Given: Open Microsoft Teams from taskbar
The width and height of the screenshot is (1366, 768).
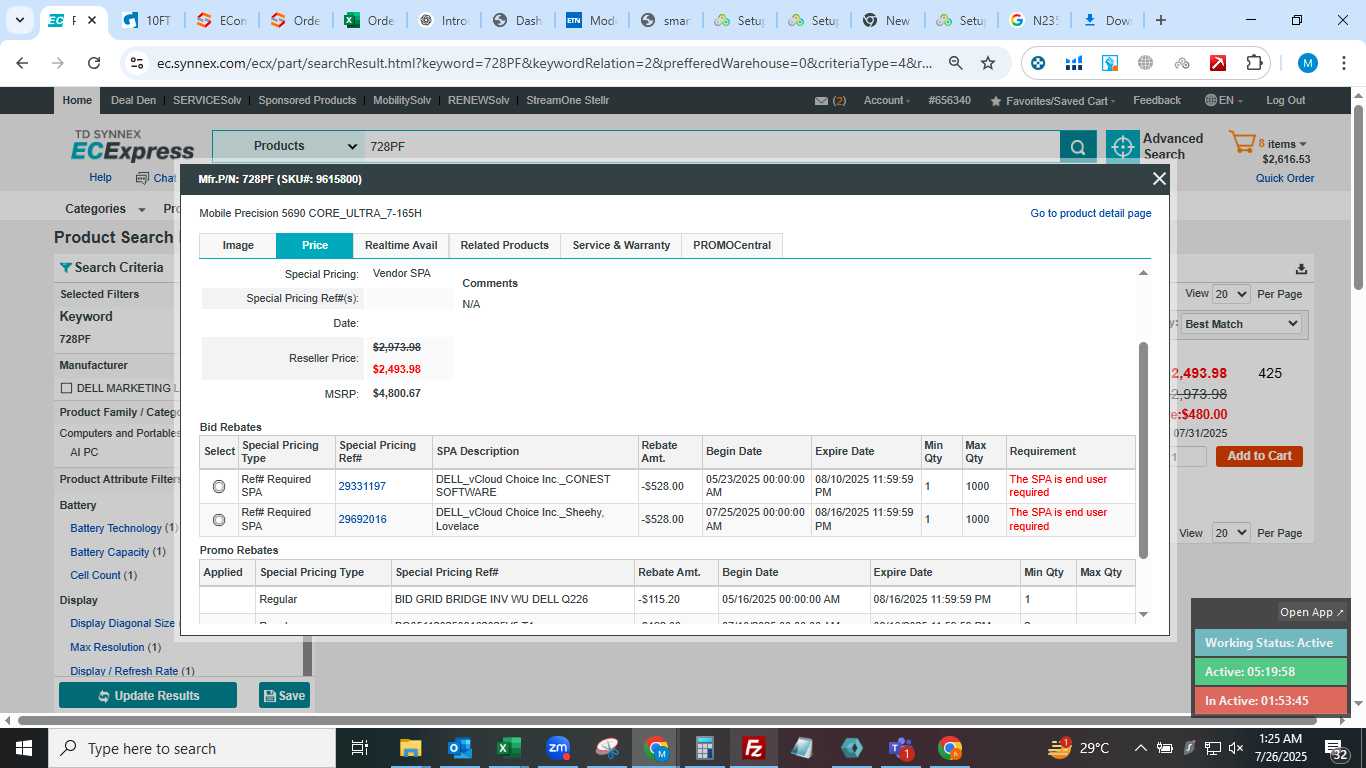Looking at the screenshot, I should pyautogui.click(x=901, y=748).
